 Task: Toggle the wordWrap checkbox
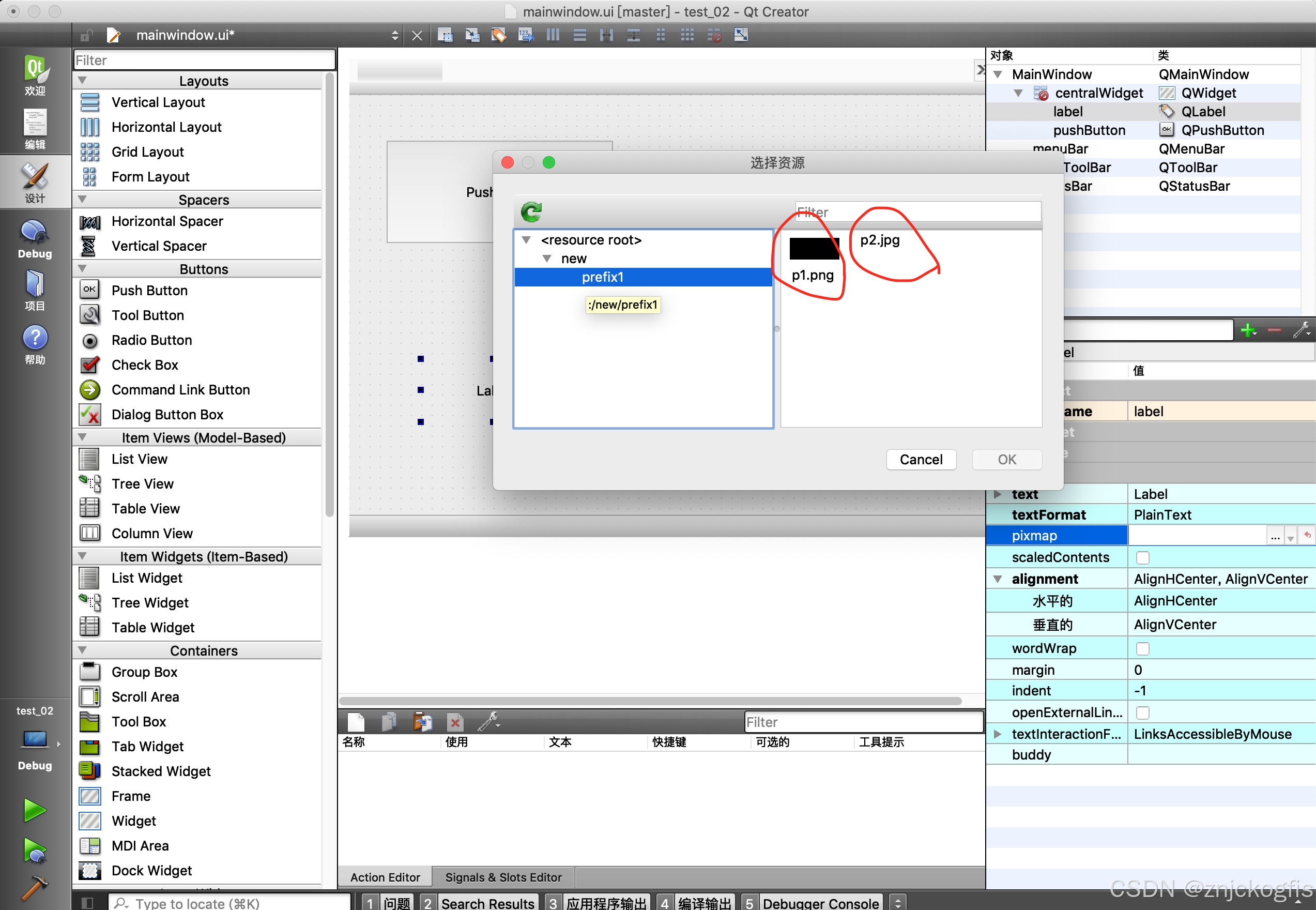[x=1142, y=649]
